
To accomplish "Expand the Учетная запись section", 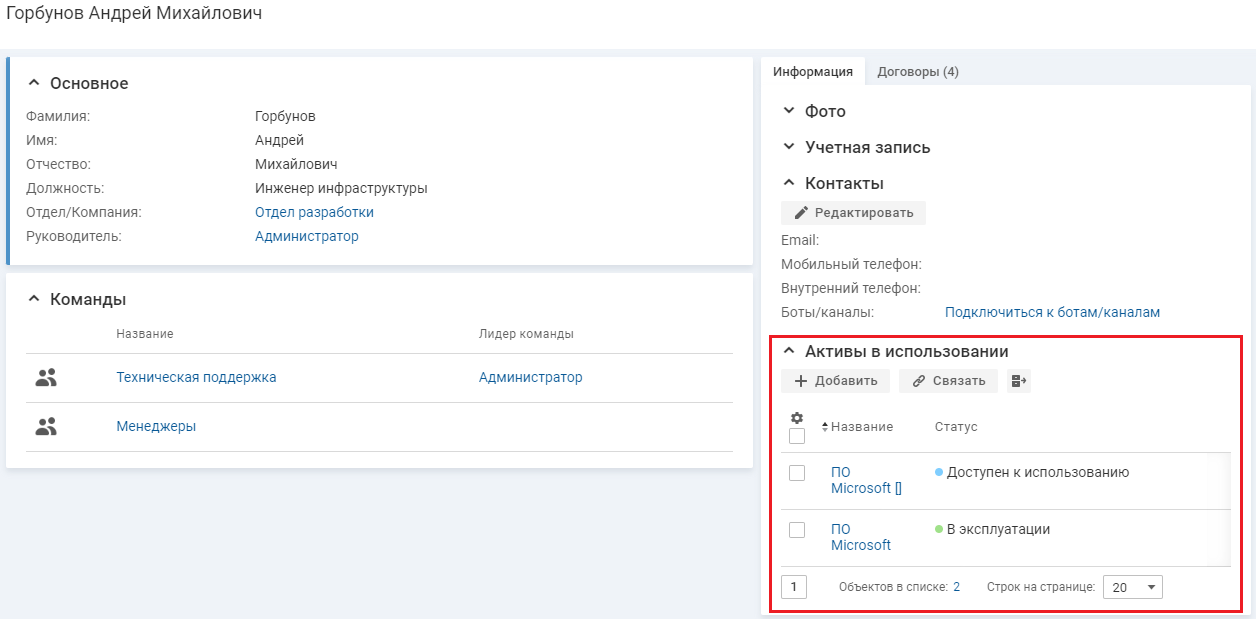I will (x=789, y=147).
